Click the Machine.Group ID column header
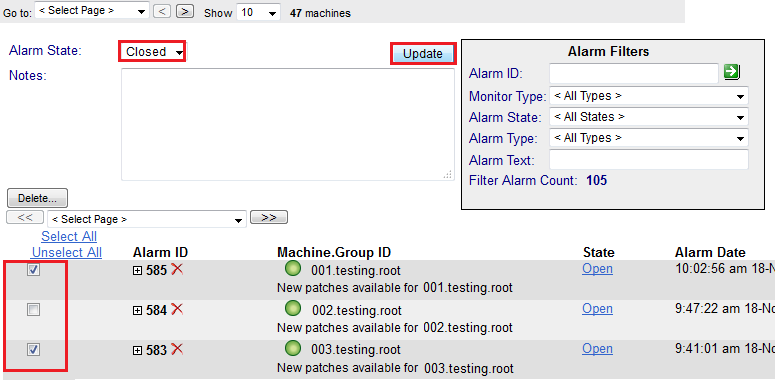Image resolution: width=775 pixels, height=380 pixels. 334,253
